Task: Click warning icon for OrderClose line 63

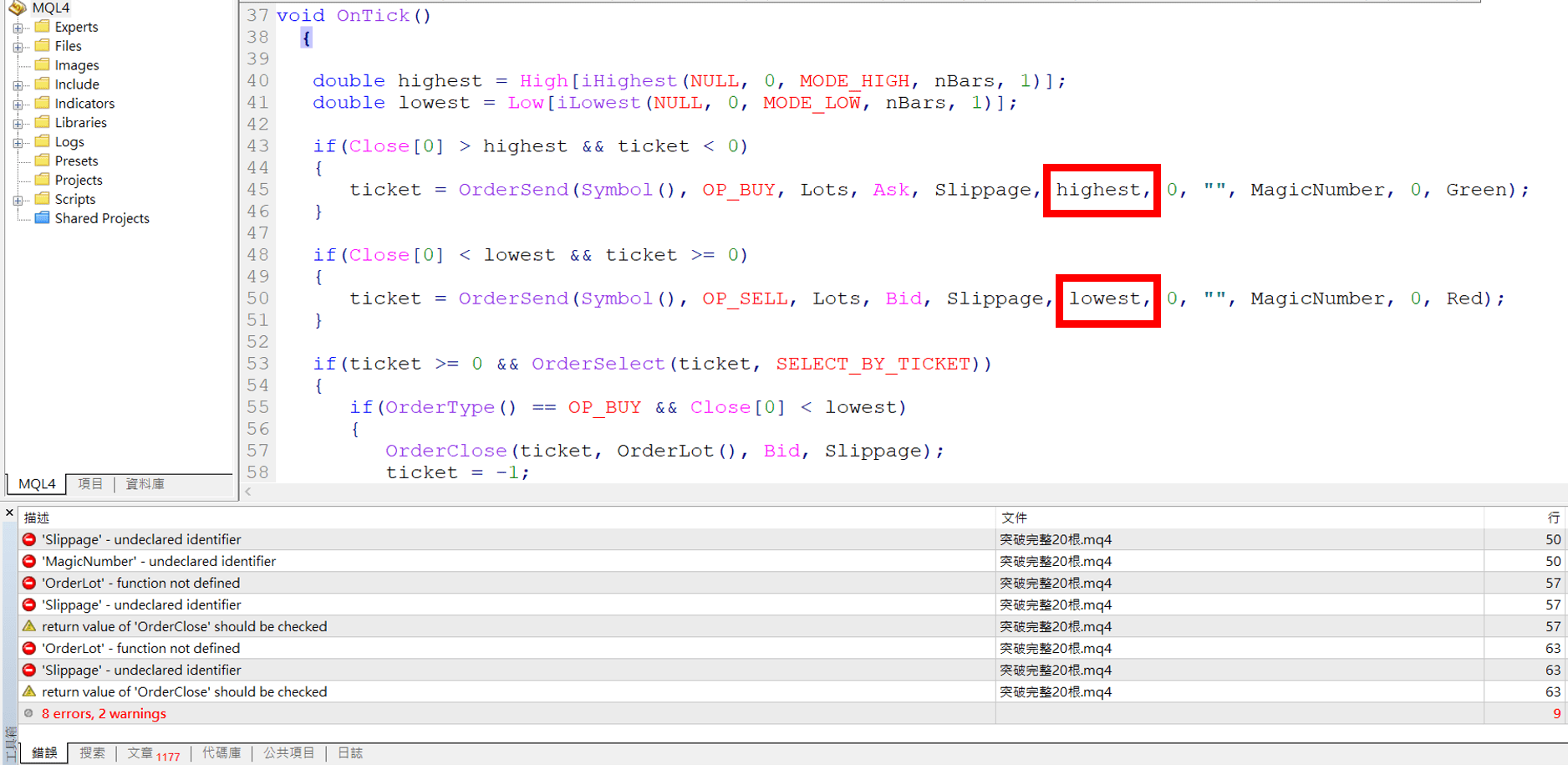Action: point(29,691)
